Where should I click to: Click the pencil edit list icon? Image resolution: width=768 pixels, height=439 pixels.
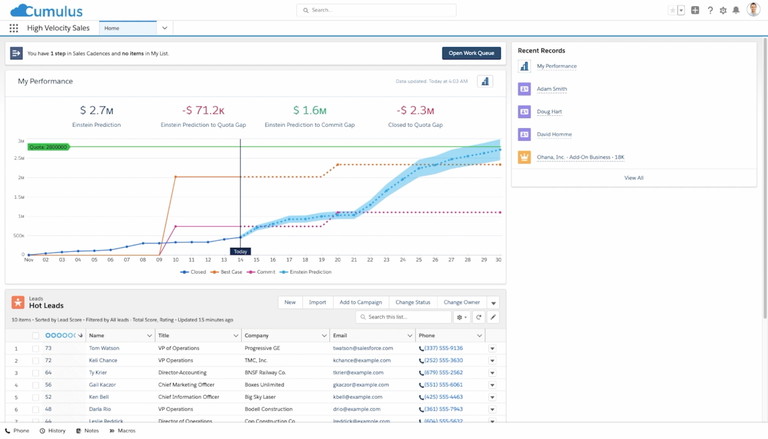pos(493,317)
